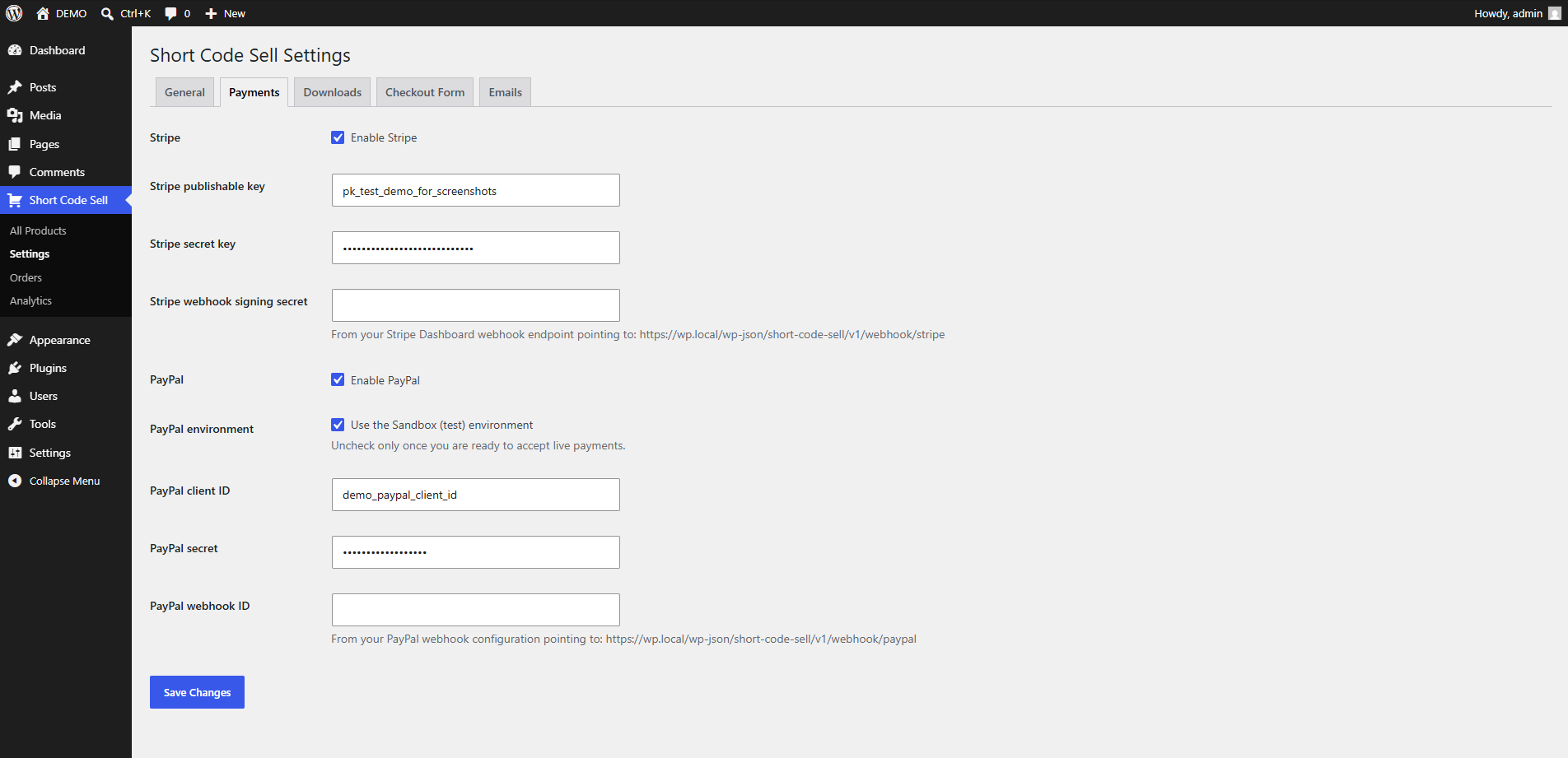Open the Analytics submenu item

pos(30,300)
